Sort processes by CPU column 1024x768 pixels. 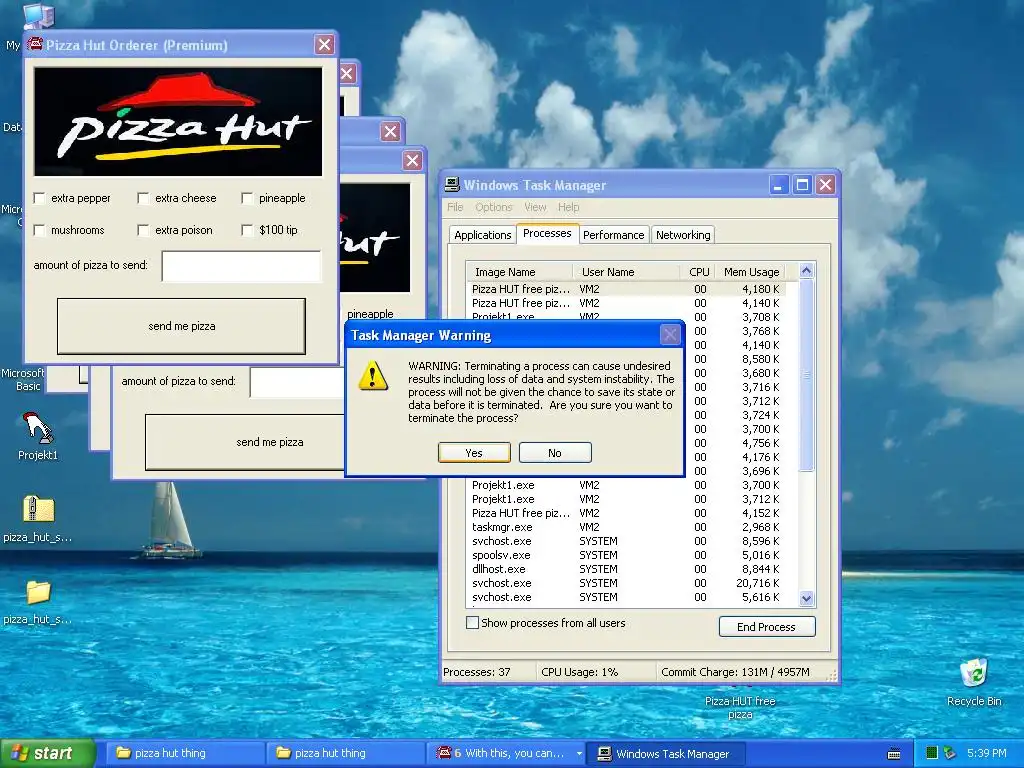696,272
